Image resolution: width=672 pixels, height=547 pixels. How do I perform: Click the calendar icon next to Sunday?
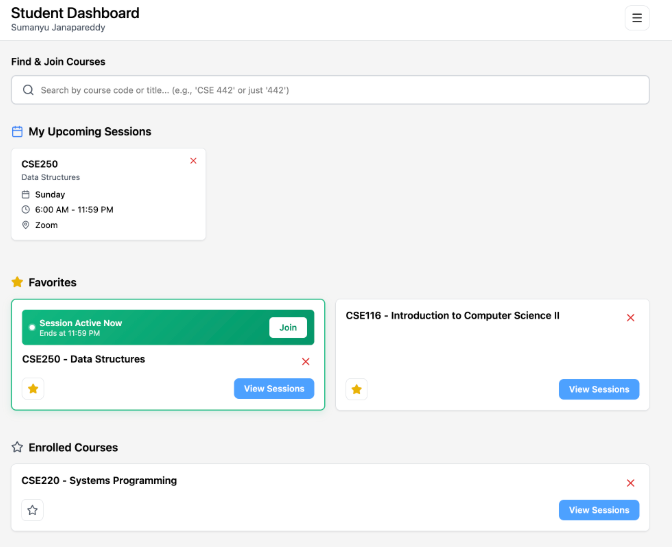26,195
